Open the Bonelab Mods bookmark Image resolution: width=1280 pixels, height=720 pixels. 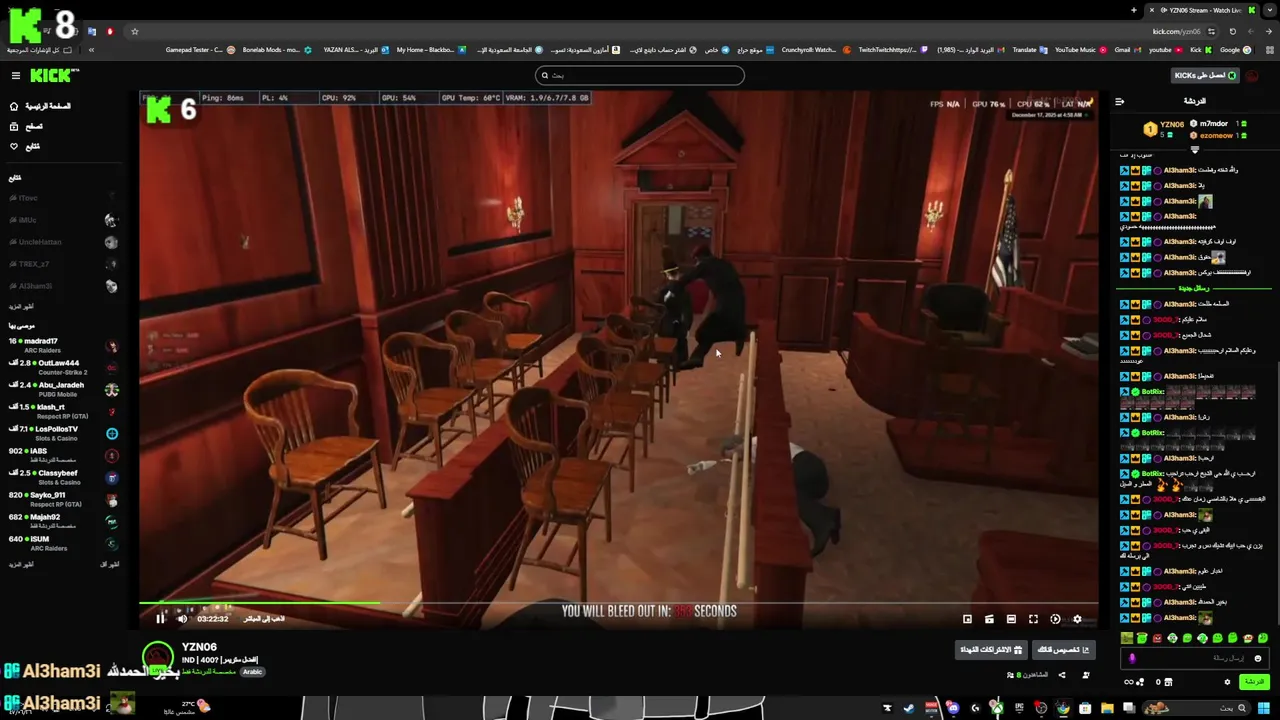click(276, 50)
